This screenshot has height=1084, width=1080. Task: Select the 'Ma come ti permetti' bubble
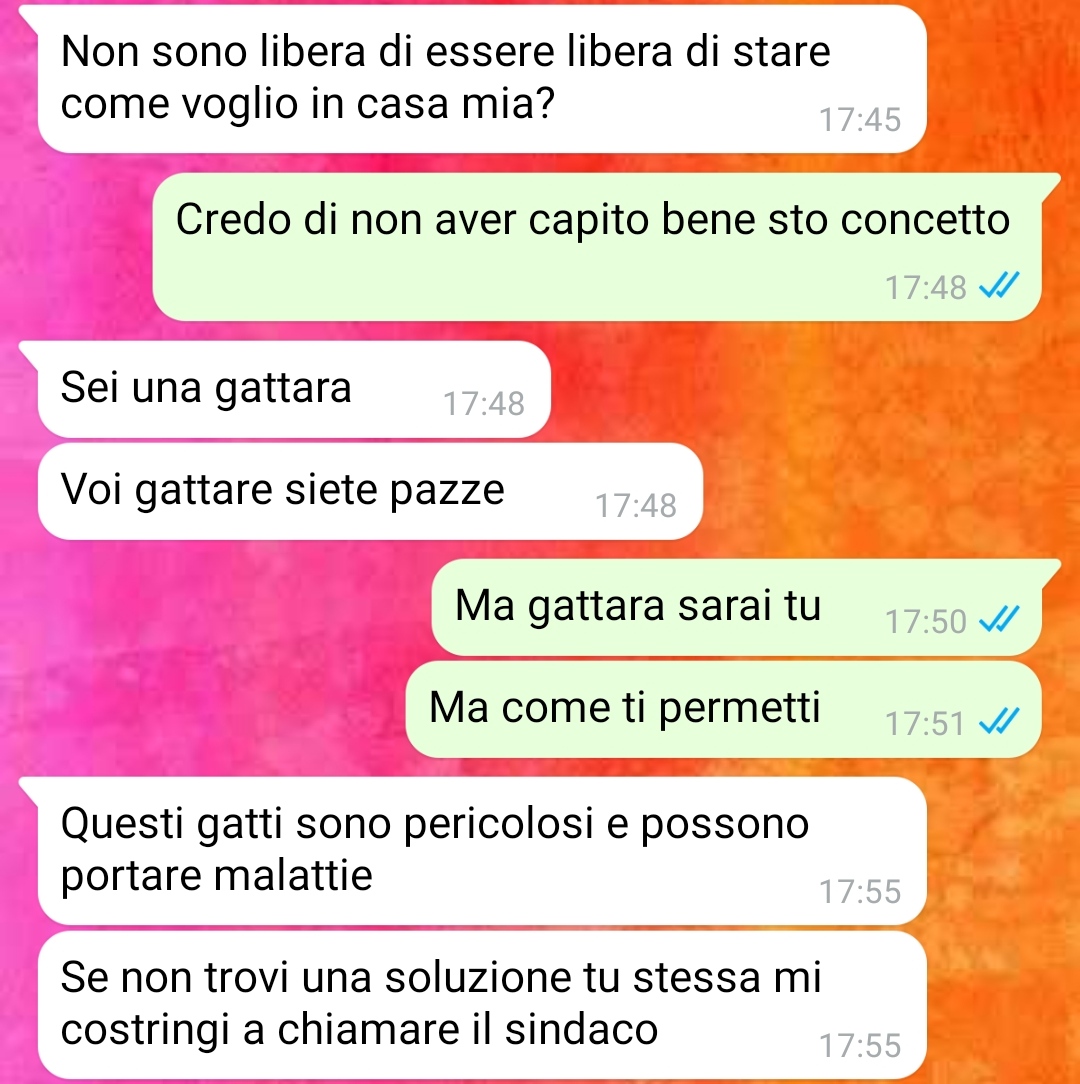click(723, 709)
